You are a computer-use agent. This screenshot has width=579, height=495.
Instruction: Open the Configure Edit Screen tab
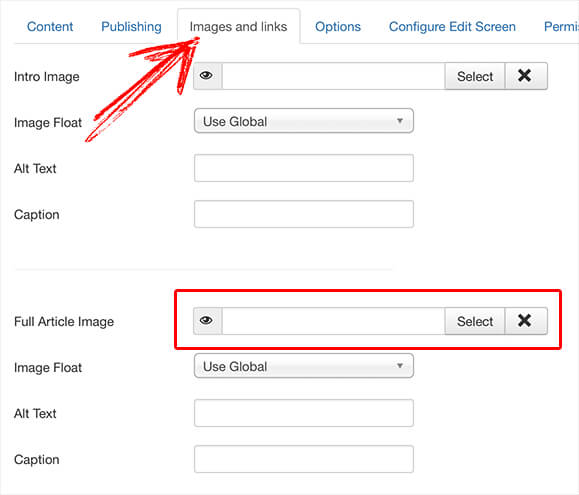click(x=452, y=27)
